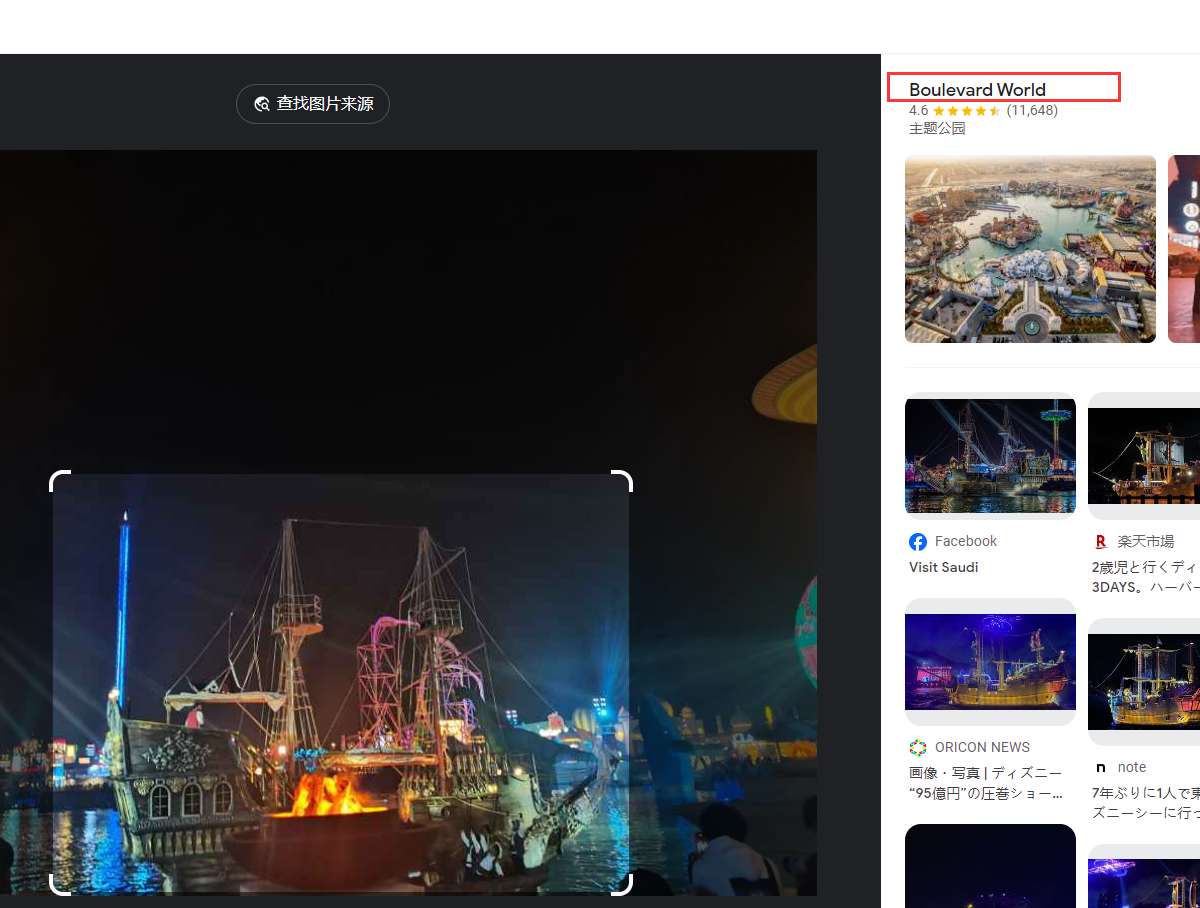Click the 主题公园 category label
The image size is (1200, 908).
[x=937, y=128]
